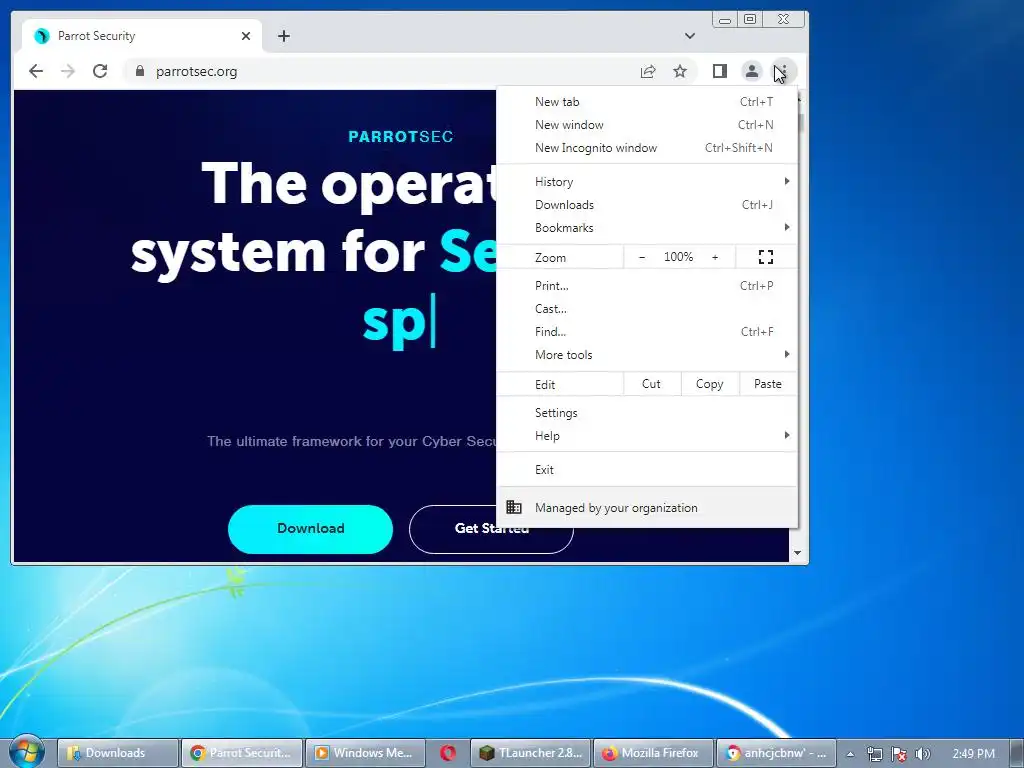The image size is (1024, 768).
Task: Exit Chrome from the menu
Action: tap(647, 470)
